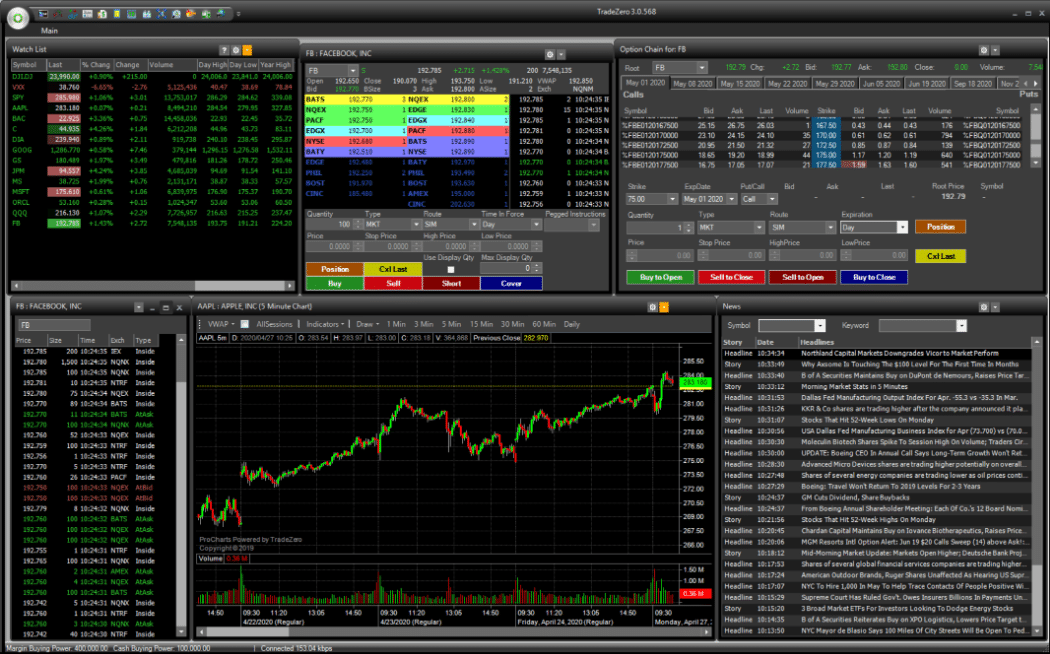Increase the option Quantity stepper
Image resolution: width=1050 pixels, height=654 pixels.
(688, 225)
